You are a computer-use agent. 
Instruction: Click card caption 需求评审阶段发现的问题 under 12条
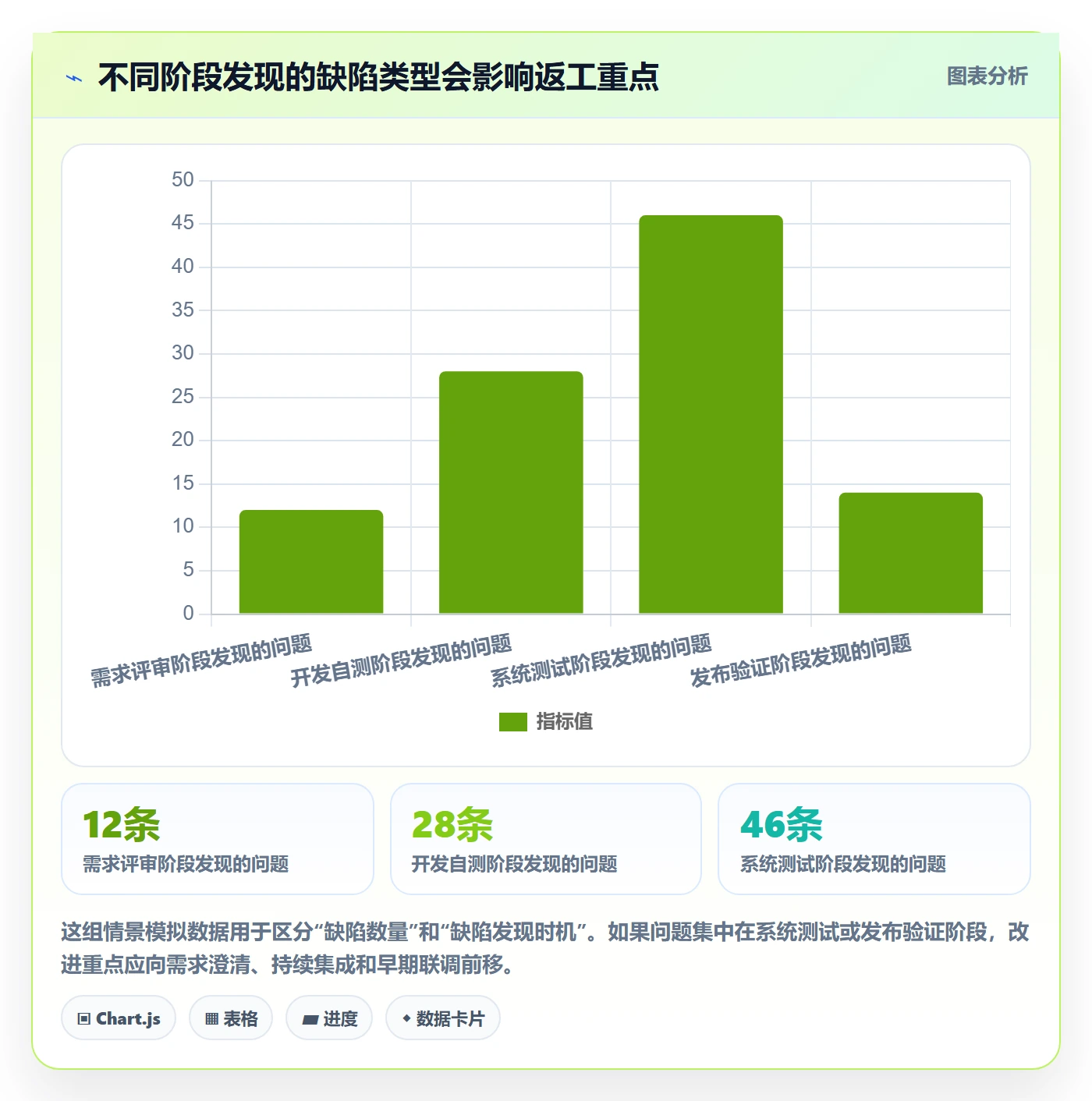click(186, 864)
